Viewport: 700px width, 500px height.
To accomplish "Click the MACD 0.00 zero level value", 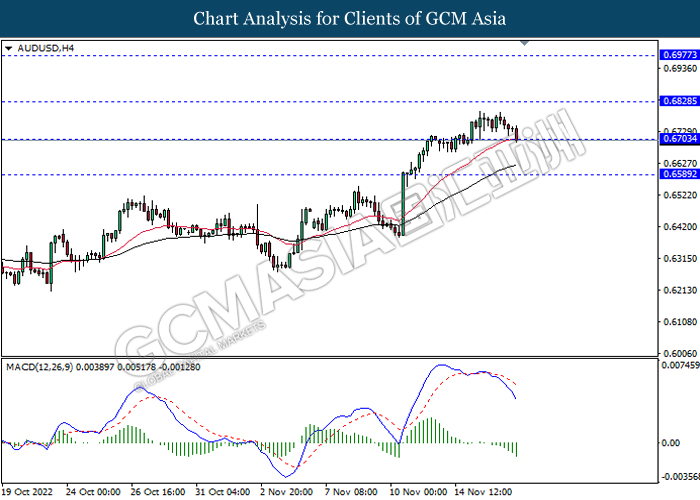I will [670, 443].
